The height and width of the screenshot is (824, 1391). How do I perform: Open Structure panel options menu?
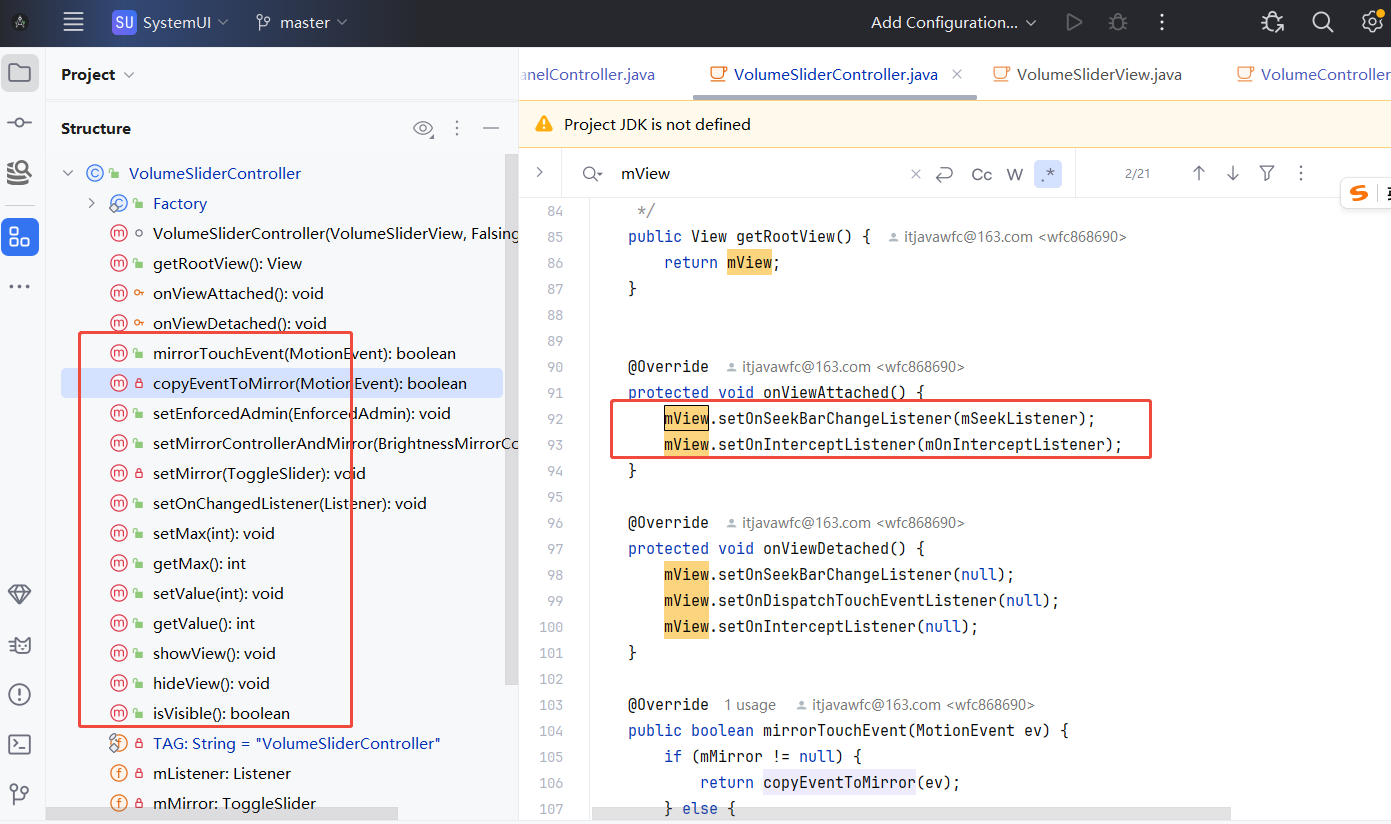point(458,128)
